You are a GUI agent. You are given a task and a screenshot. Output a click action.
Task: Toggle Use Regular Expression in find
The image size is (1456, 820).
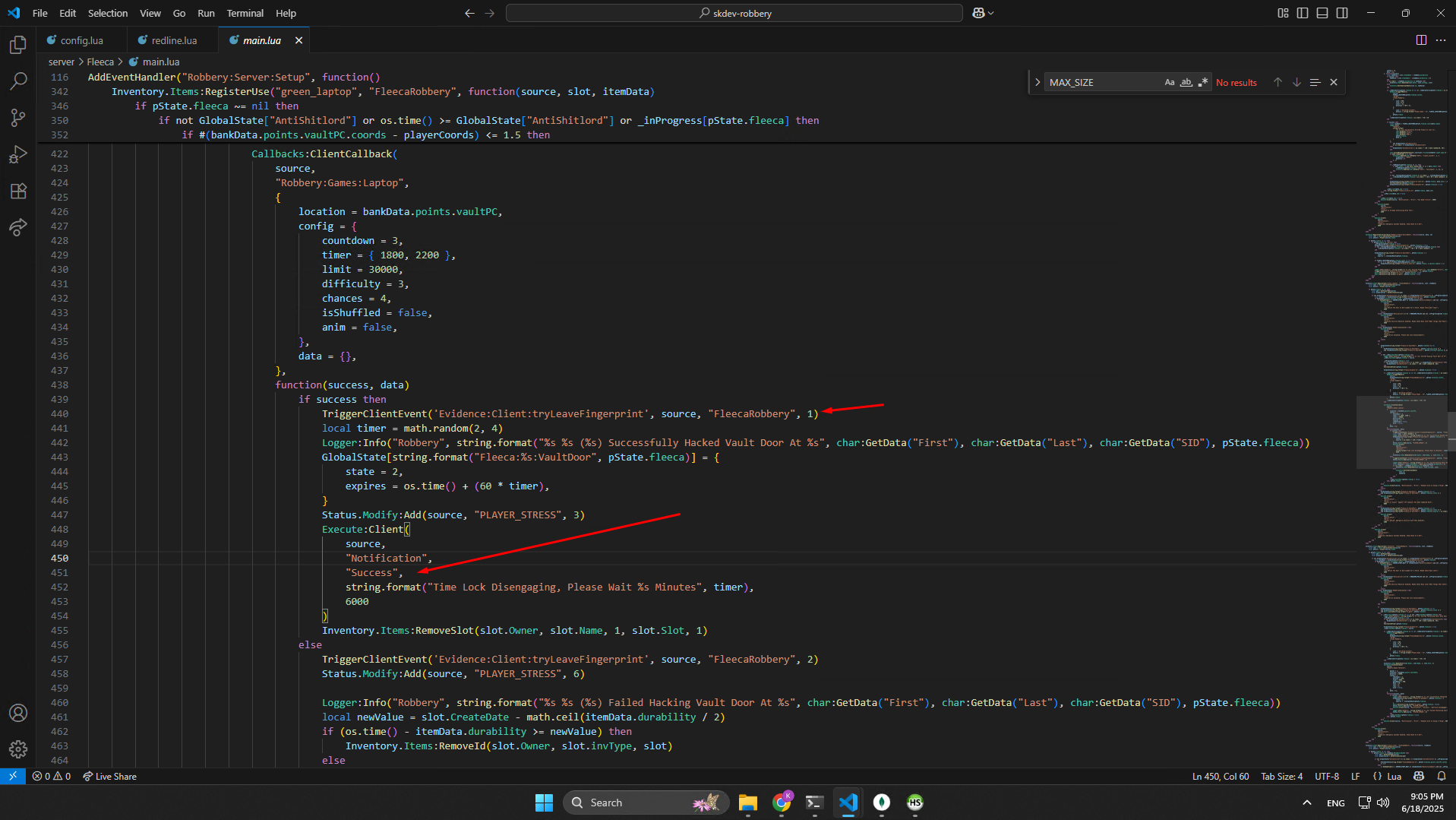[x=1203, y=82]
